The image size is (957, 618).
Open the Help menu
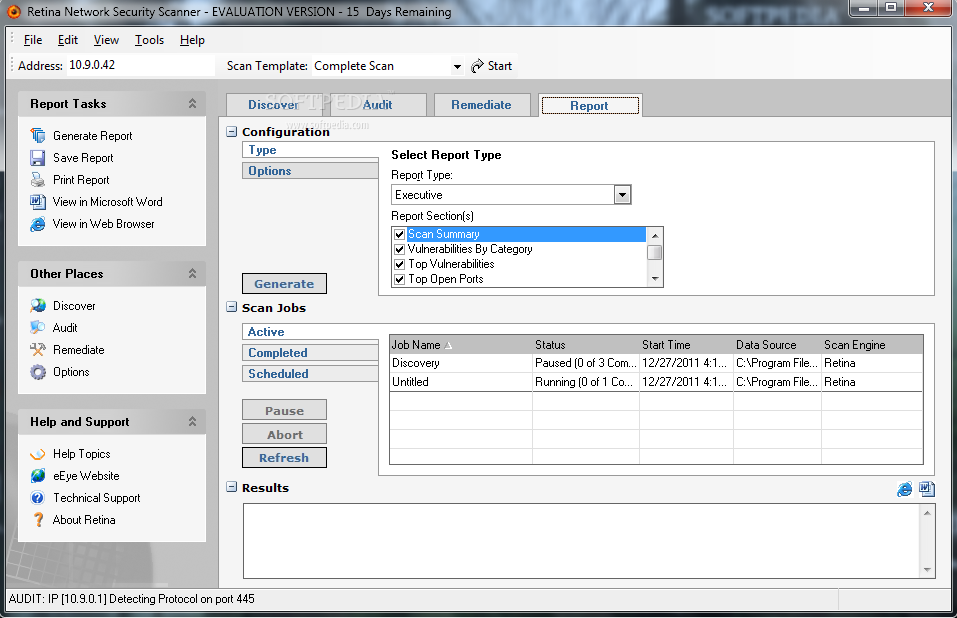tap(192, 40)
